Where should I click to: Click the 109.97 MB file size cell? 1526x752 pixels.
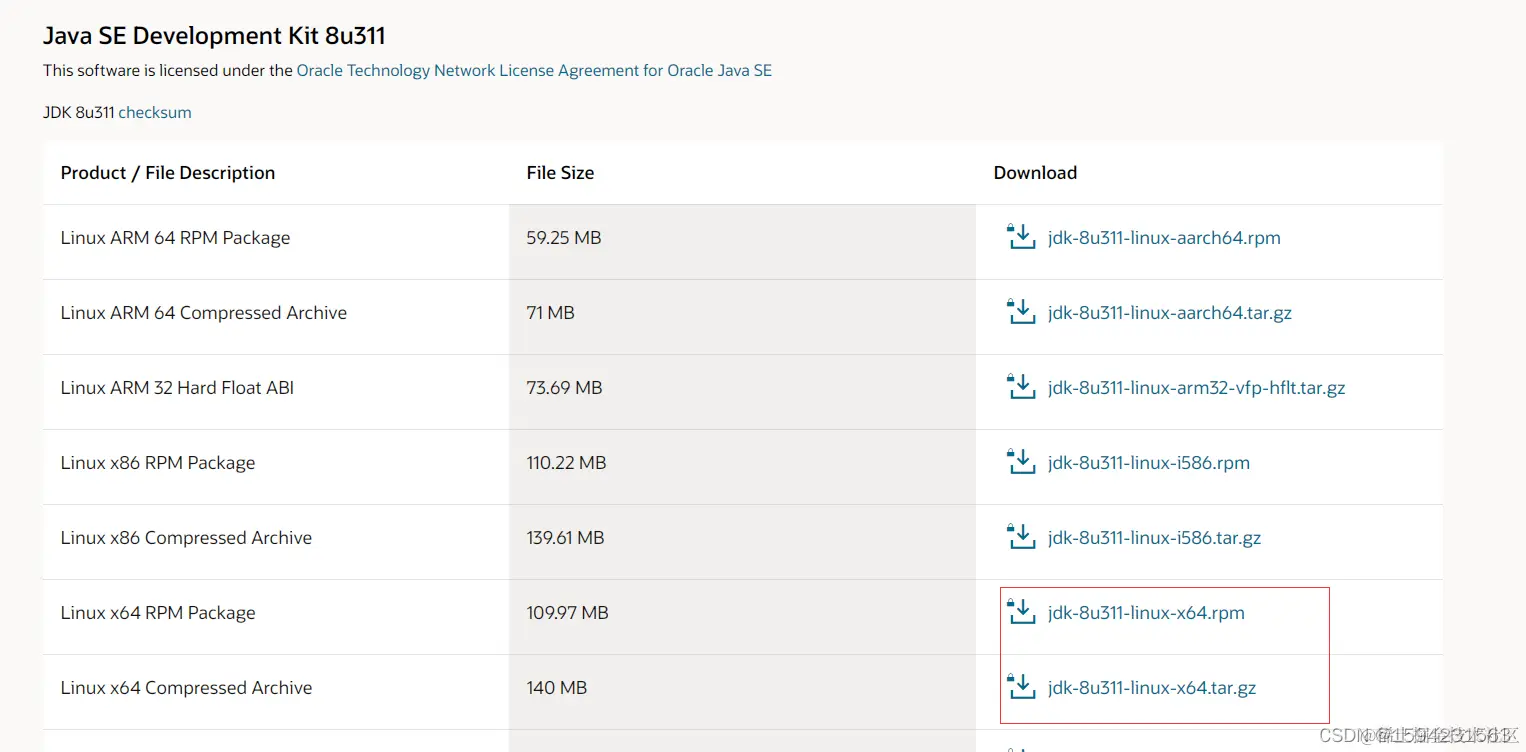coord(567,613)
